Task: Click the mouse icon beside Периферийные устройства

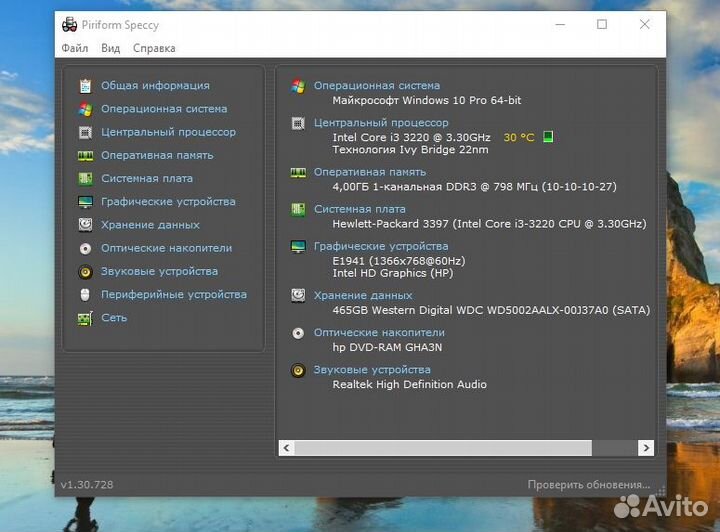Action: [85, 295]
